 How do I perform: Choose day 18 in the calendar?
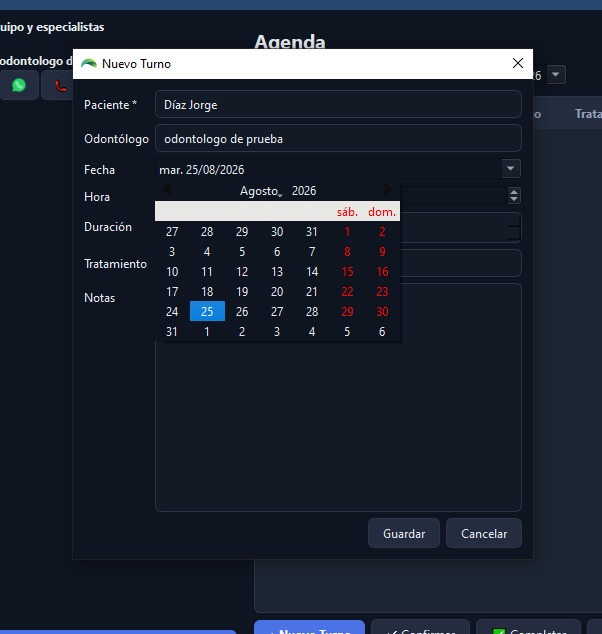(x=207, y=292)
